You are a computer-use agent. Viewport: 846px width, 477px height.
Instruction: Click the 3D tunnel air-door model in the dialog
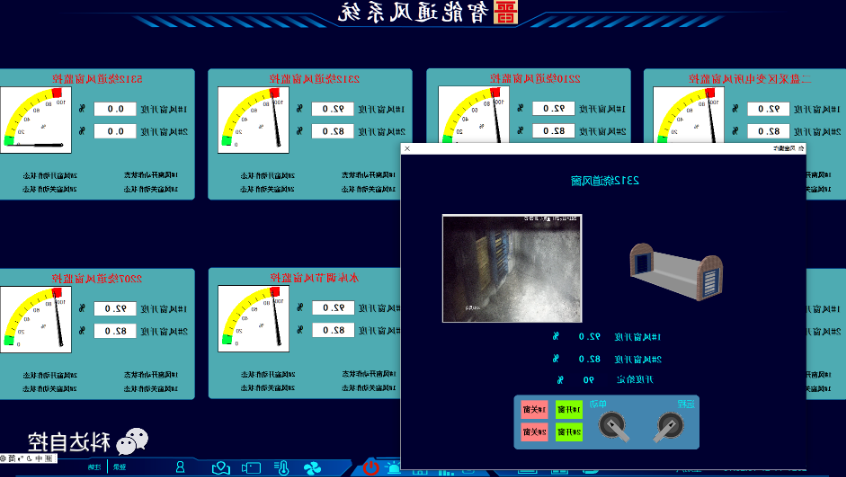pyautogui.click(x=675, y=269)
